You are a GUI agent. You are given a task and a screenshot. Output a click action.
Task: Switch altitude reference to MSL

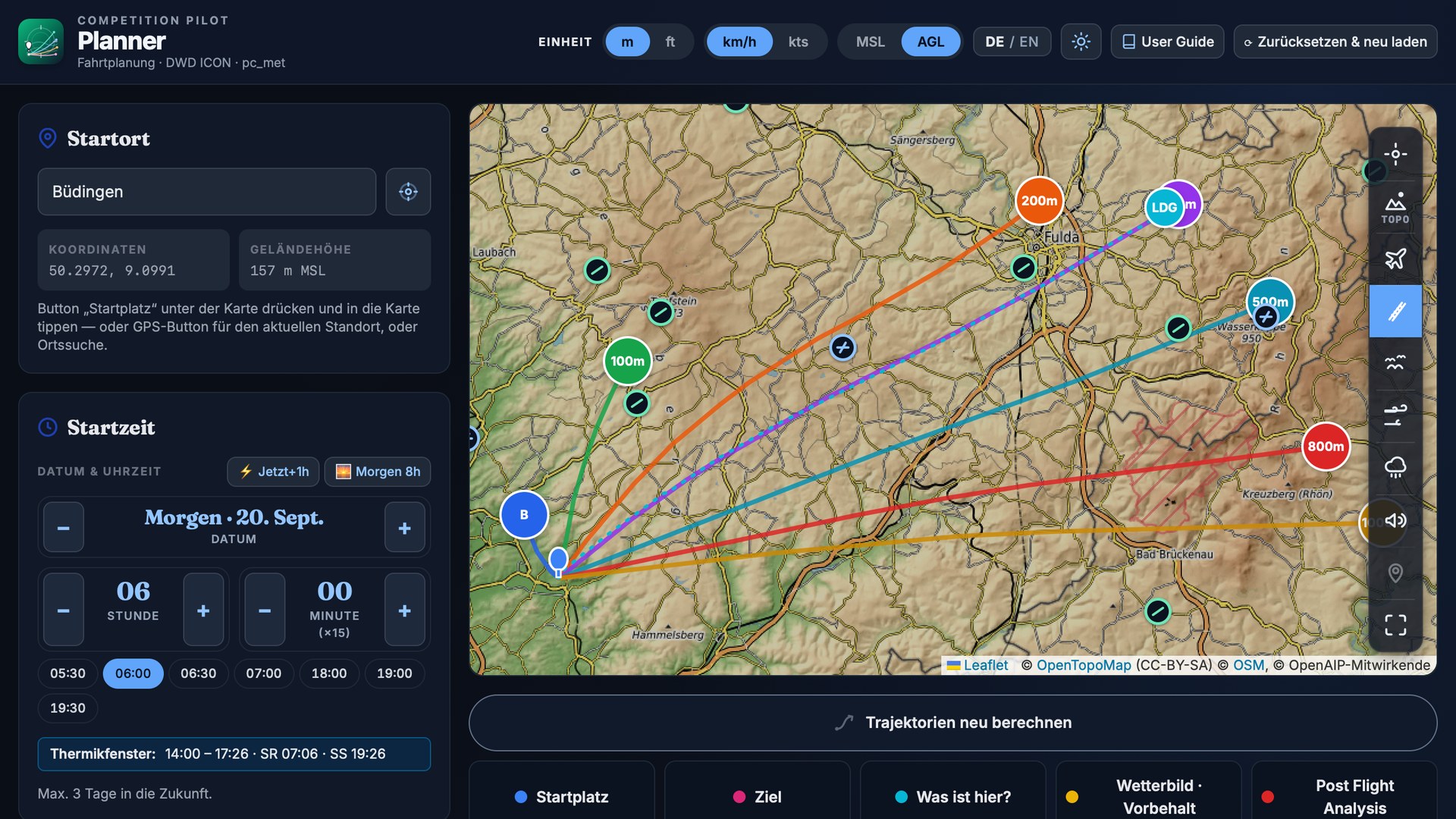click(871, 42)
